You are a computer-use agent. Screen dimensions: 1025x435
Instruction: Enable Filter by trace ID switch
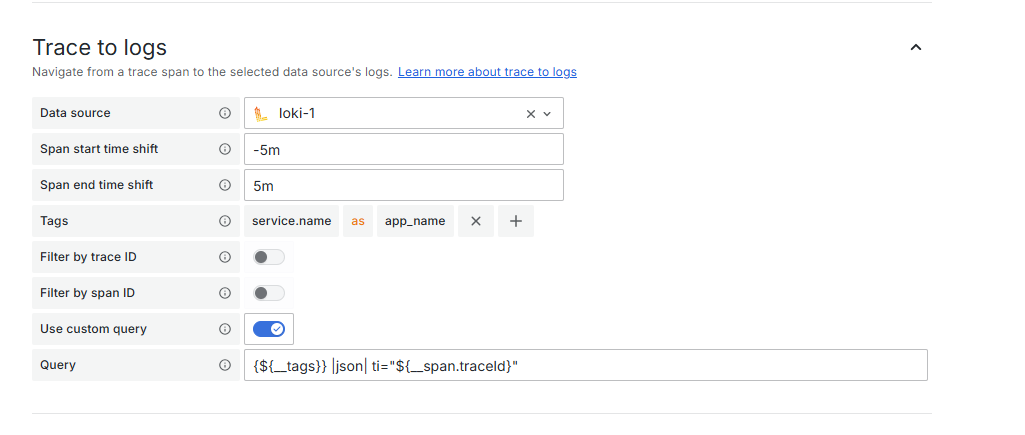click(x=269, y=257)
